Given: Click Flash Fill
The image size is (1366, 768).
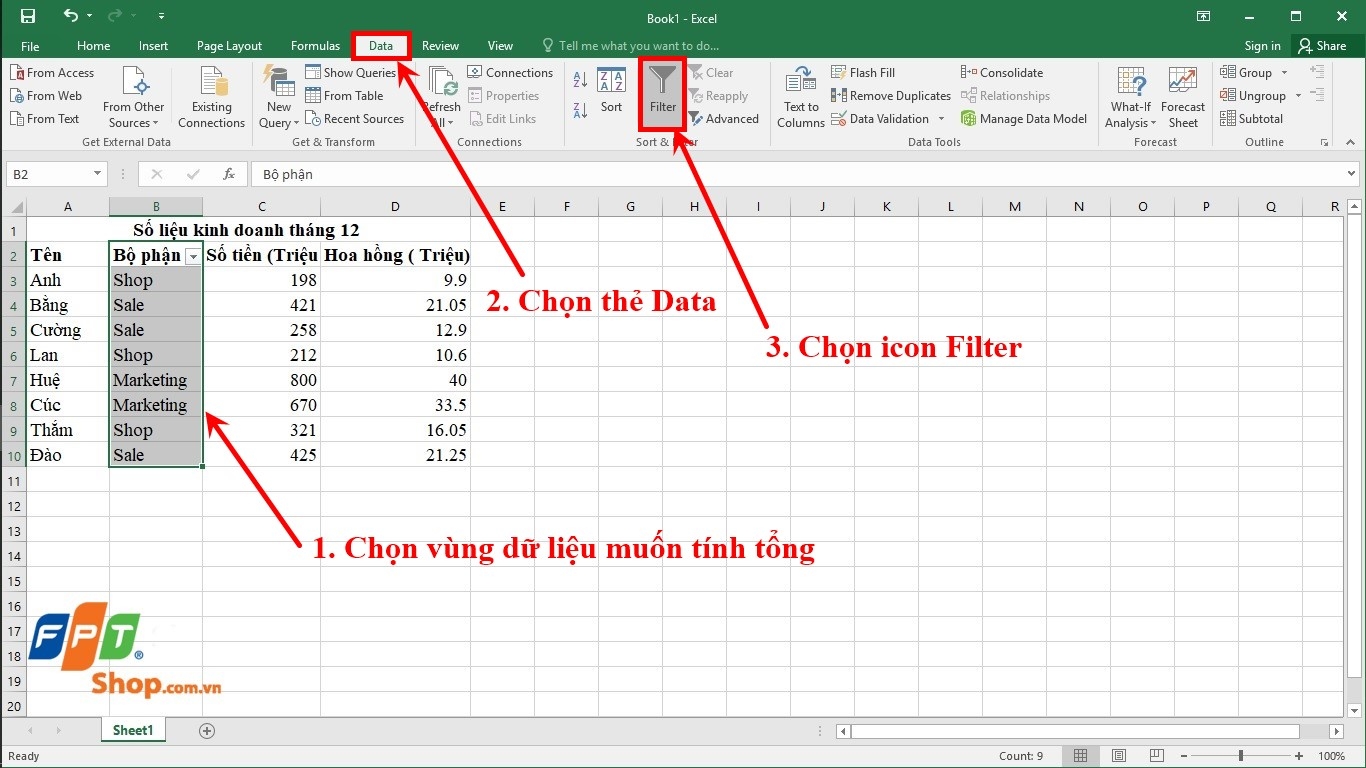Looking at the screenshot, I should [x=863, y=73].
